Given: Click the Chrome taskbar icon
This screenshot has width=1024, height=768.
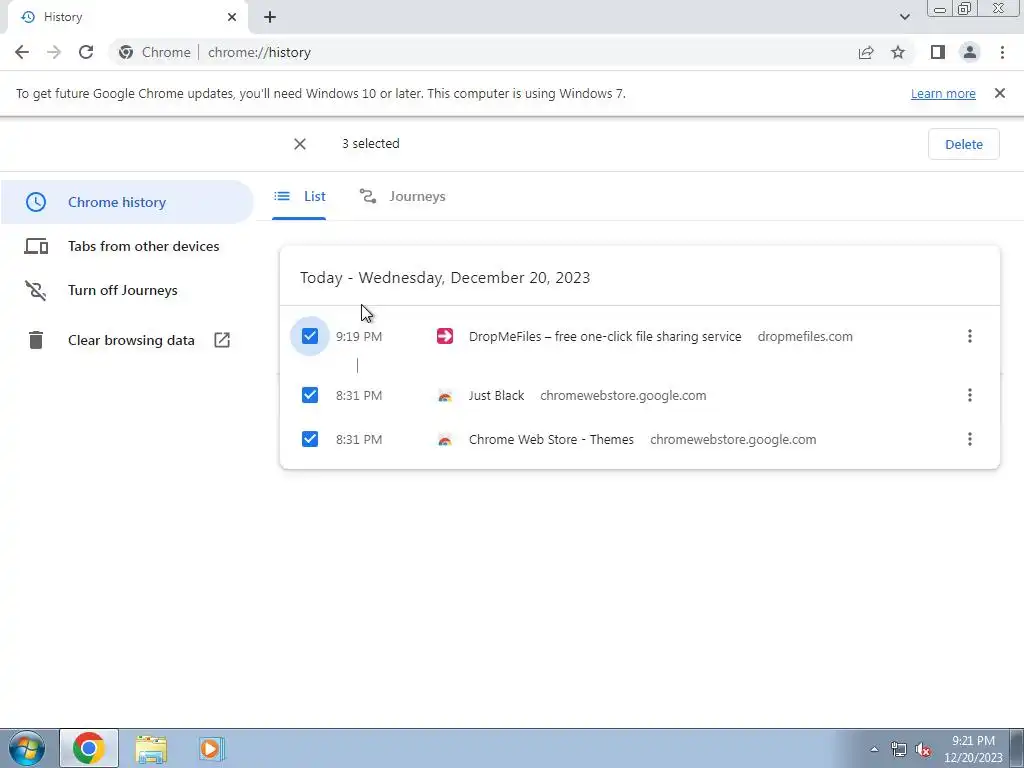Looking at the screenshot, I should 89,748.
